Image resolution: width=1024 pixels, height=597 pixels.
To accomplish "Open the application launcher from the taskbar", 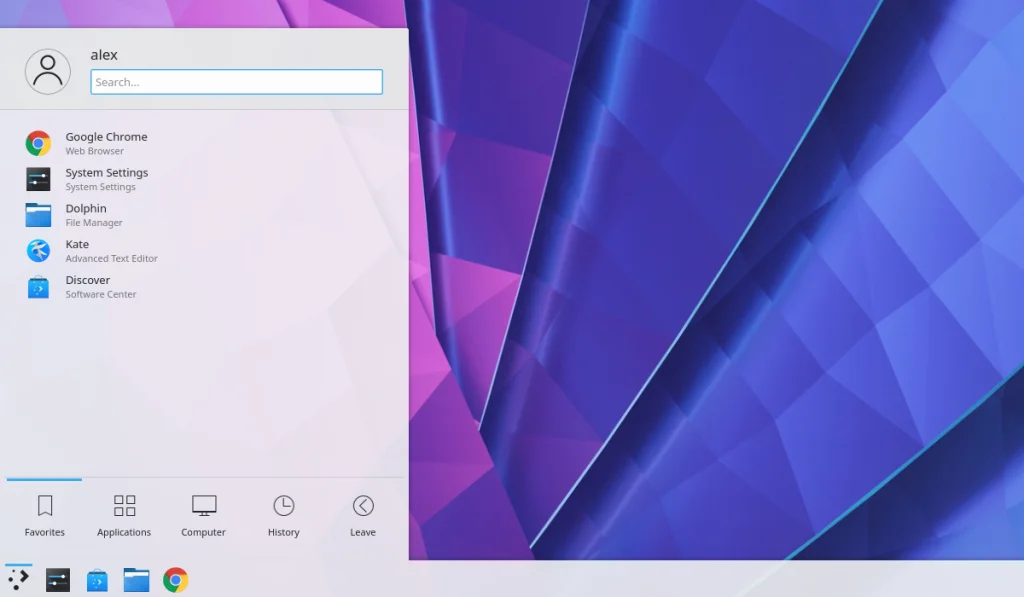I will pyautogui.click(x=18, y=579).
